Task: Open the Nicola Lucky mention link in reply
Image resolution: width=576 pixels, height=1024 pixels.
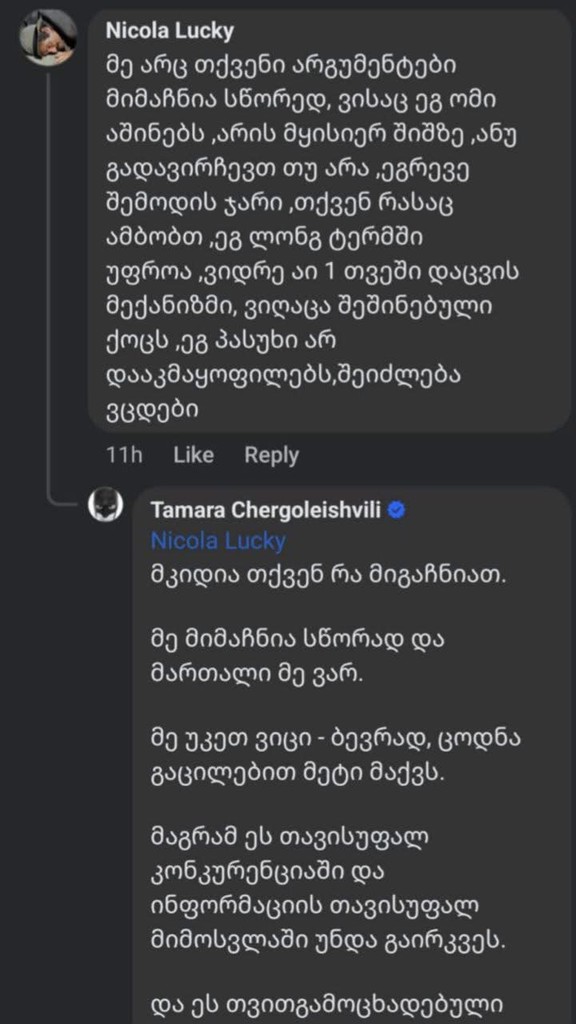Action: point(217,541)
